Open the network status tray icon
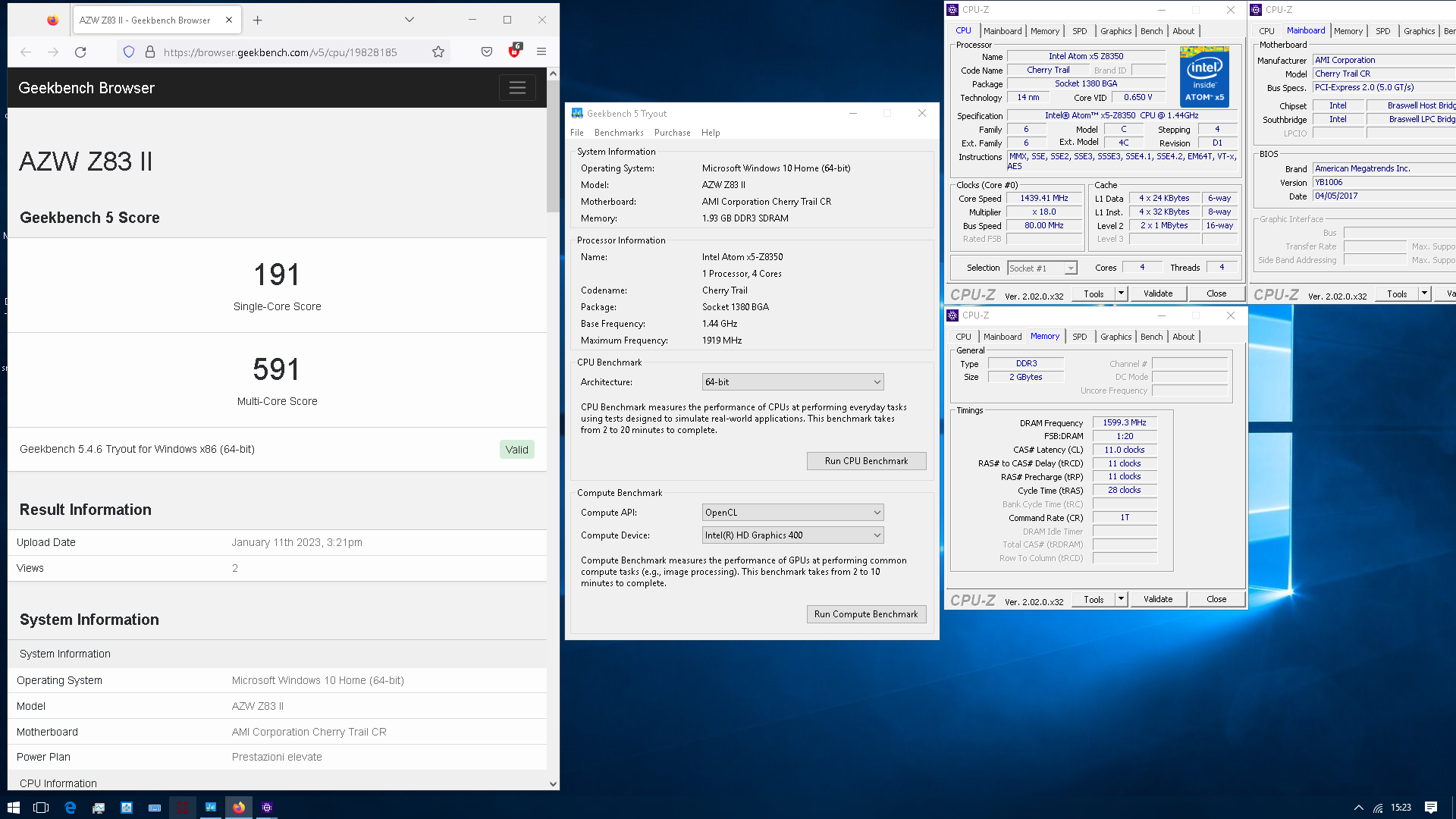The image size is (1456, 819). point(1378,808)
